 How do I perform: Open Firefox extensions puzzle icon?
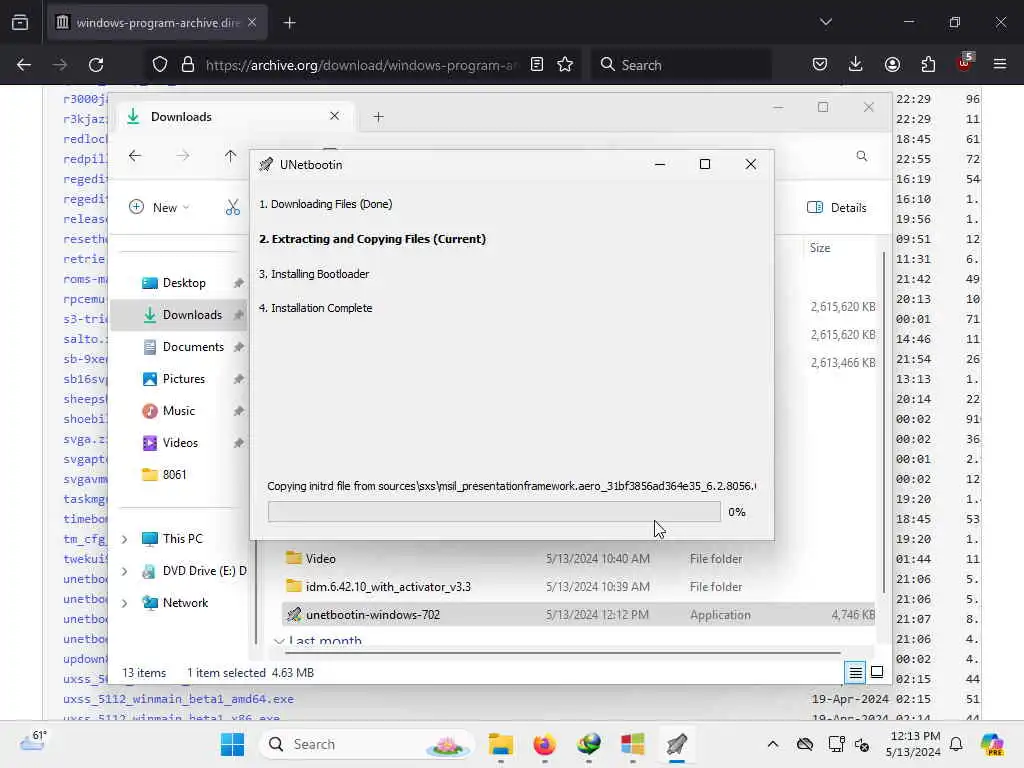(x=928, y=65)
